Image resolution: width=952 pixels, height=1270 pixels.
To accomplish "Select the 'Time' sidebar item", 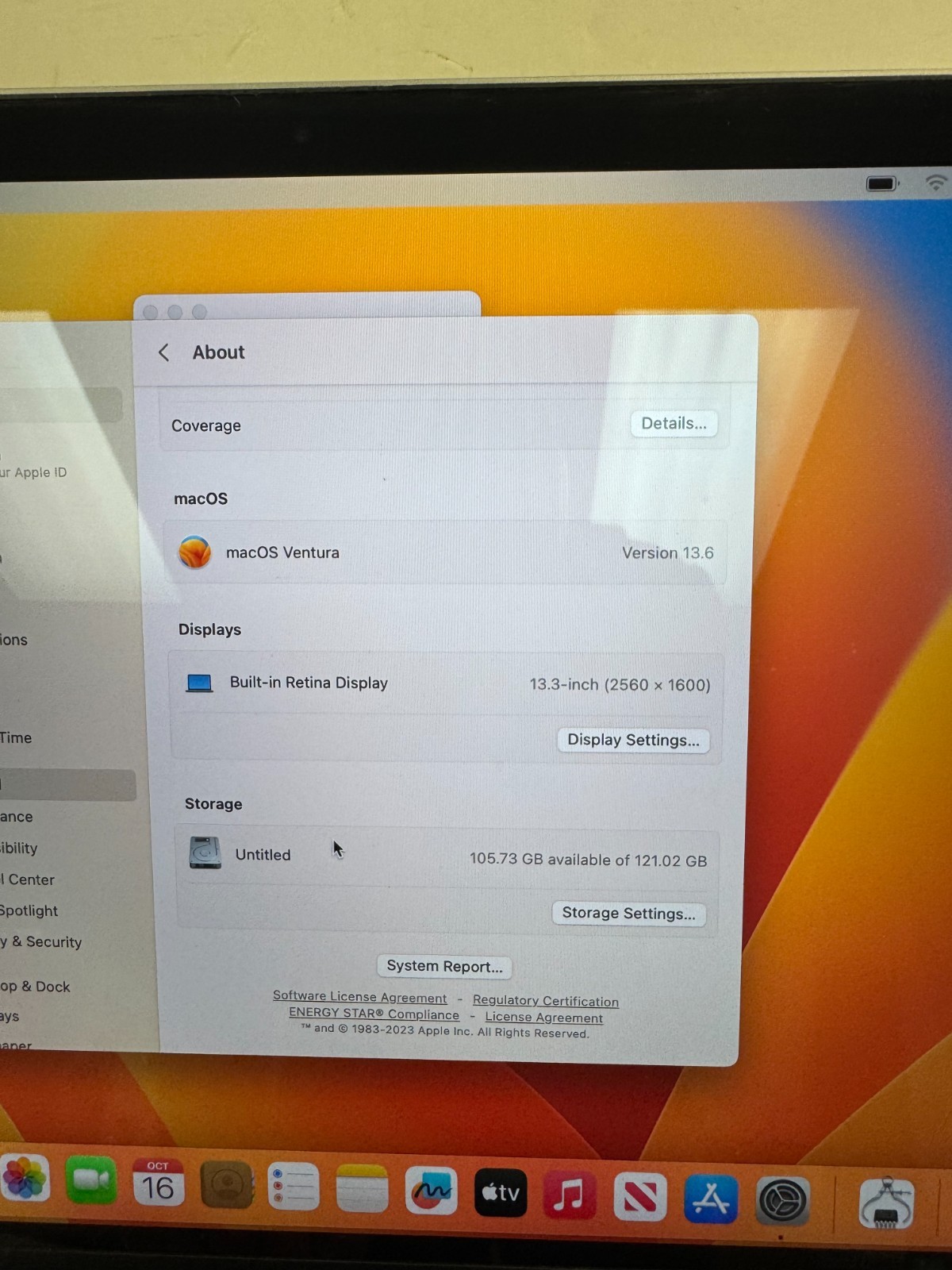I will [16, 738].
